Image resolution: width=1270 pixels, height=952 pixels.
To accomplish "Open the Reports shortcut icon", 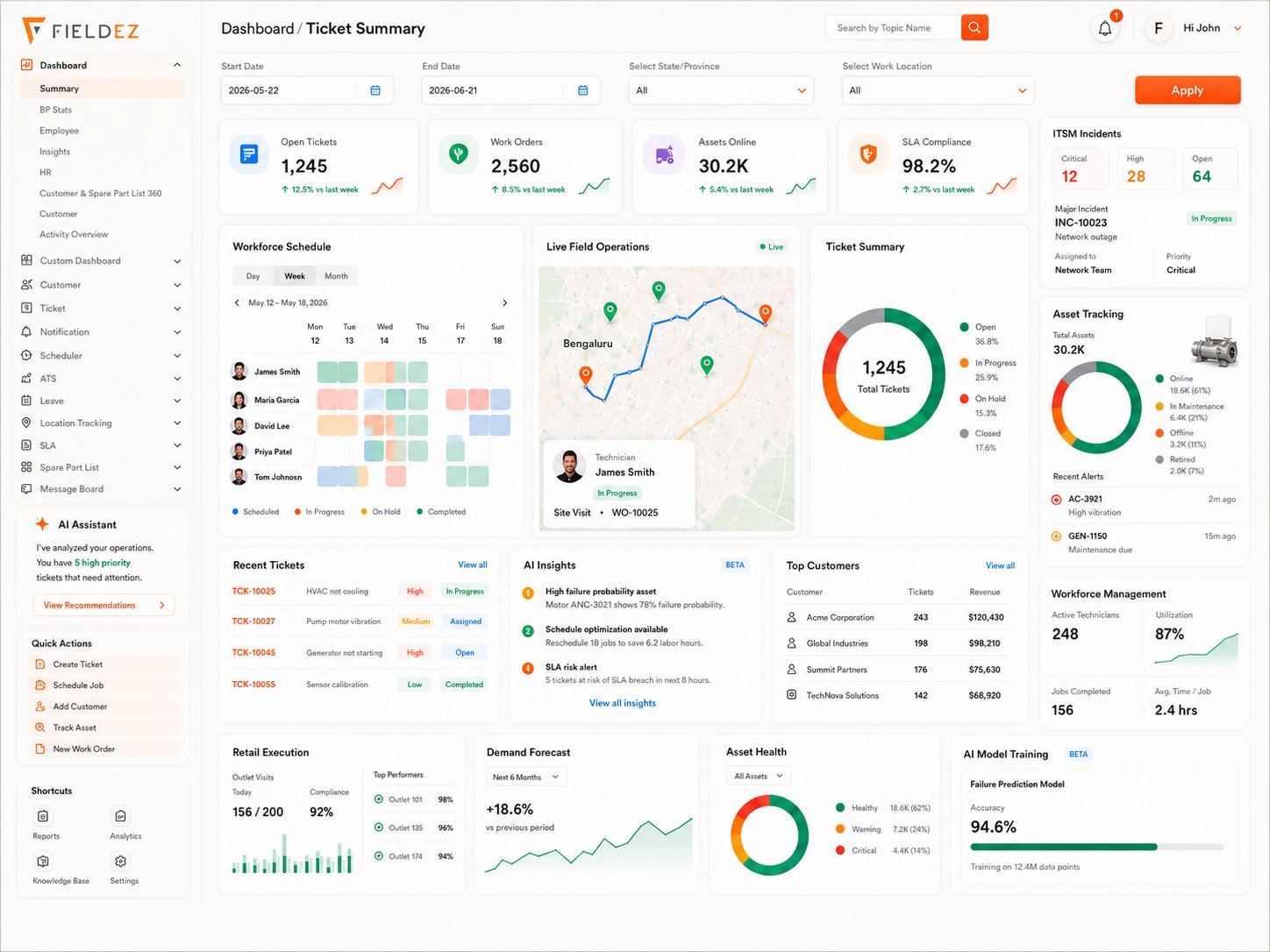I will coord(43,816).
